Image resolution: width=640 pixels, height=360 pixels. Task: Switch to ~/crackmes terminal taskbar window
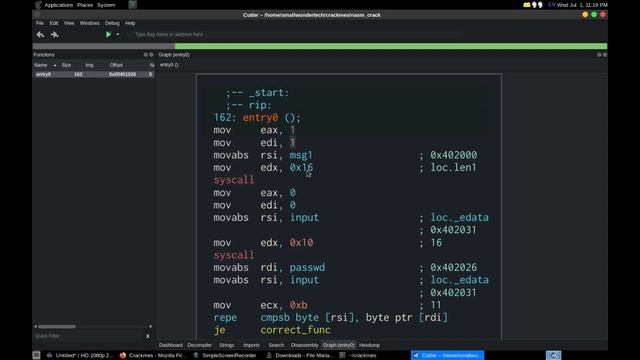point(358,356)
